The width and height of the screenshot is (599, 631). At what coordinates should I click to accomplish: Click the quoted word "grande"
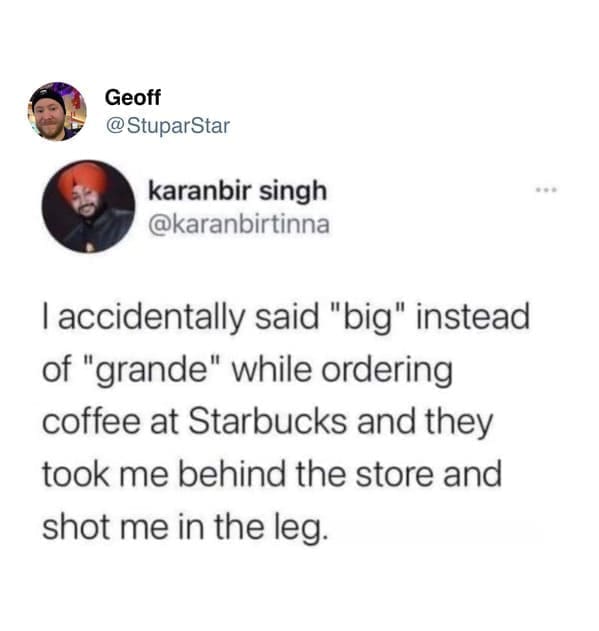153,370
